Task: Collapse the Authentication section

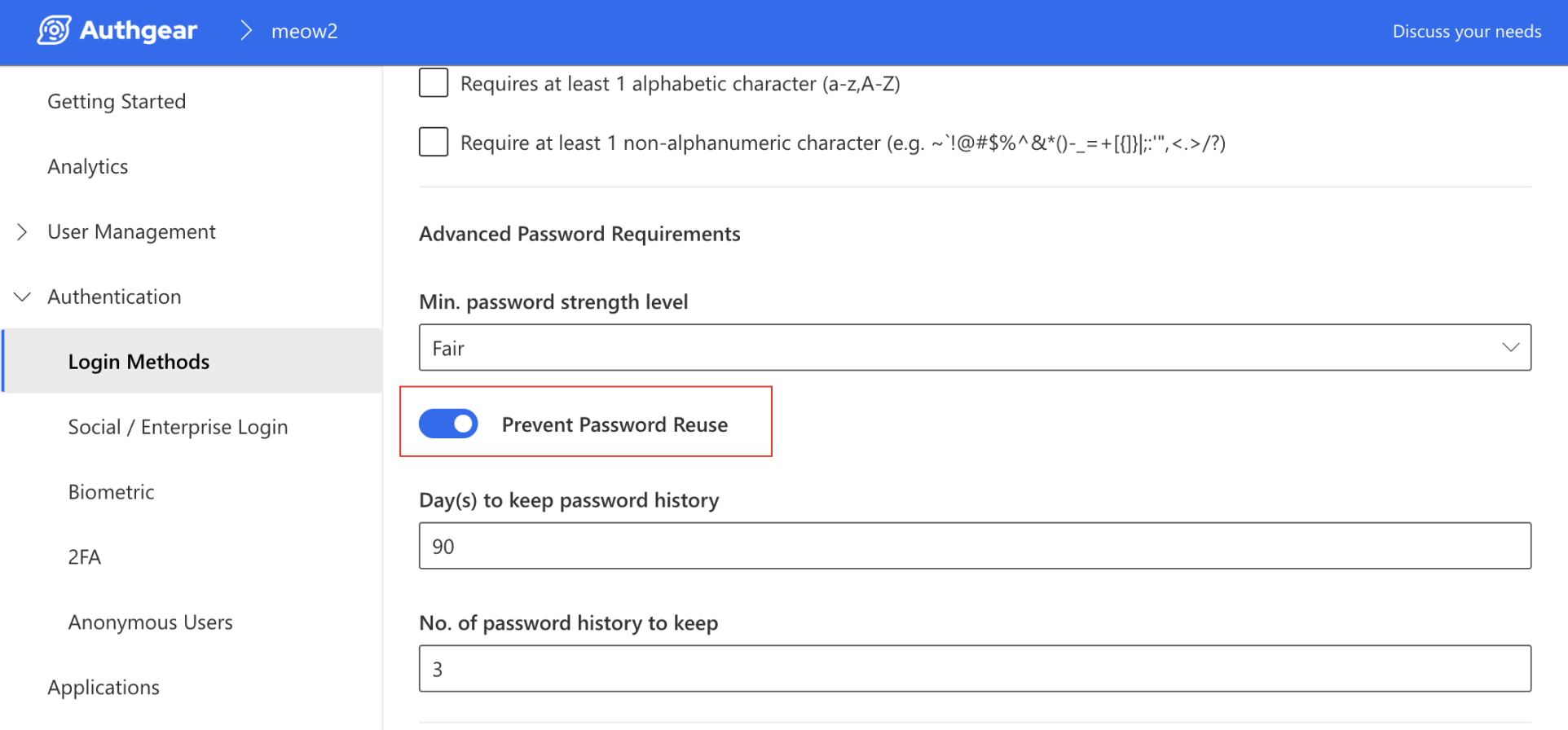Action: point(22,297)
